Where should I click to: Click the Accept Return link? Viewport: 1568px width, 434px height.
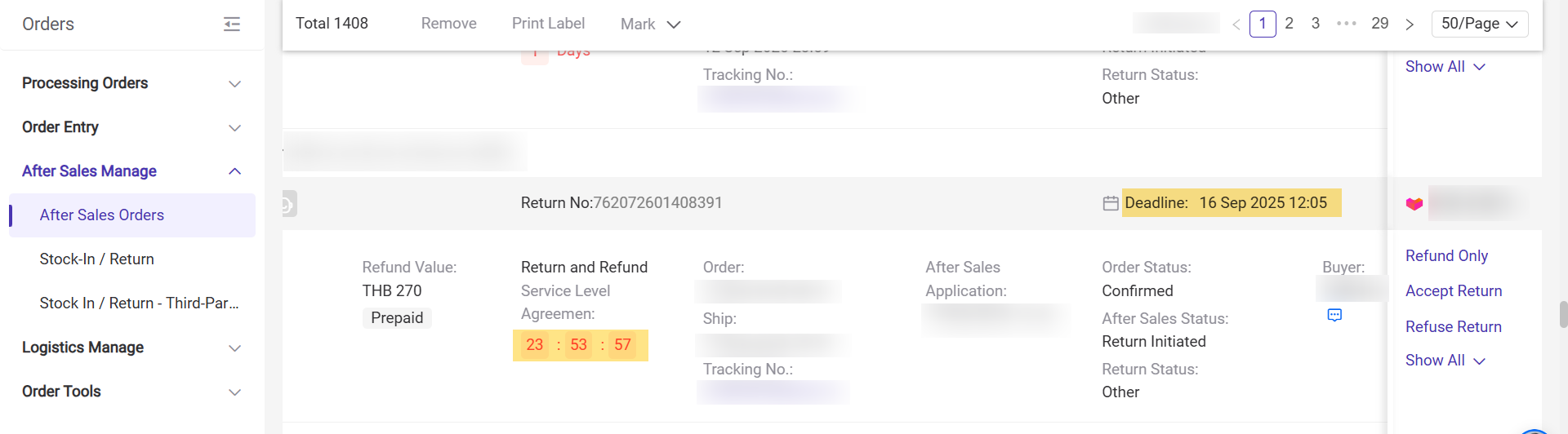tap(1454, 291)
